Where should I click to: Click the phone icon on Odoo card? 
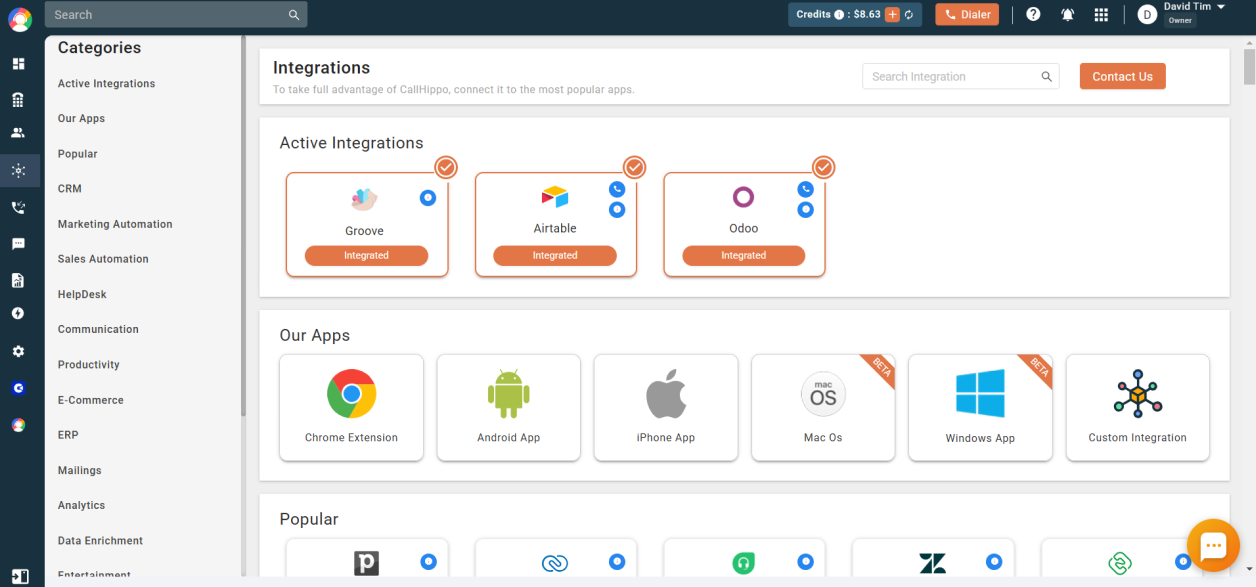pos(805,189)
